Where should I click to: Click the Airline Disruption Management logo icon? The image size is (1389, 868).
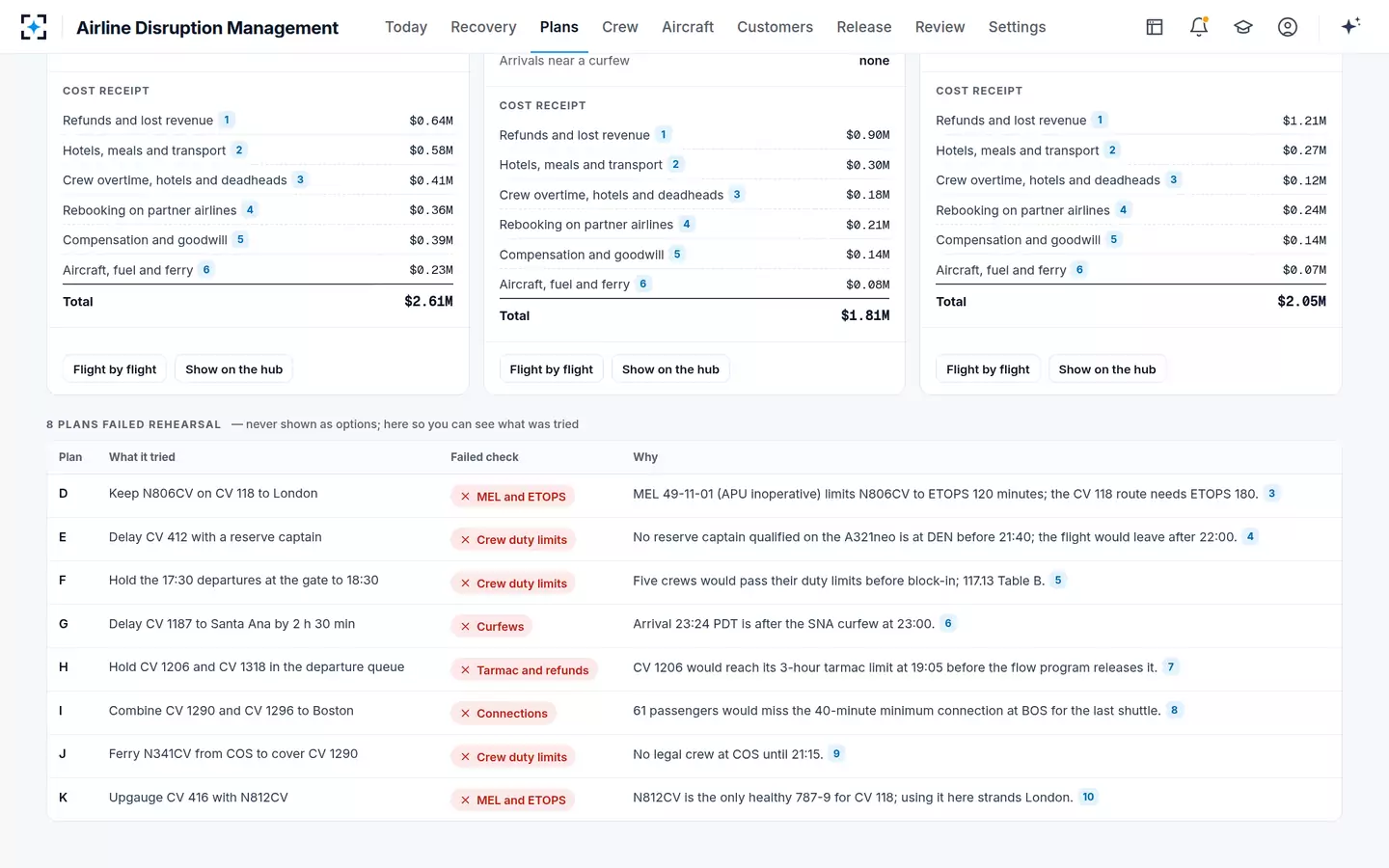(x=34, y=27)
